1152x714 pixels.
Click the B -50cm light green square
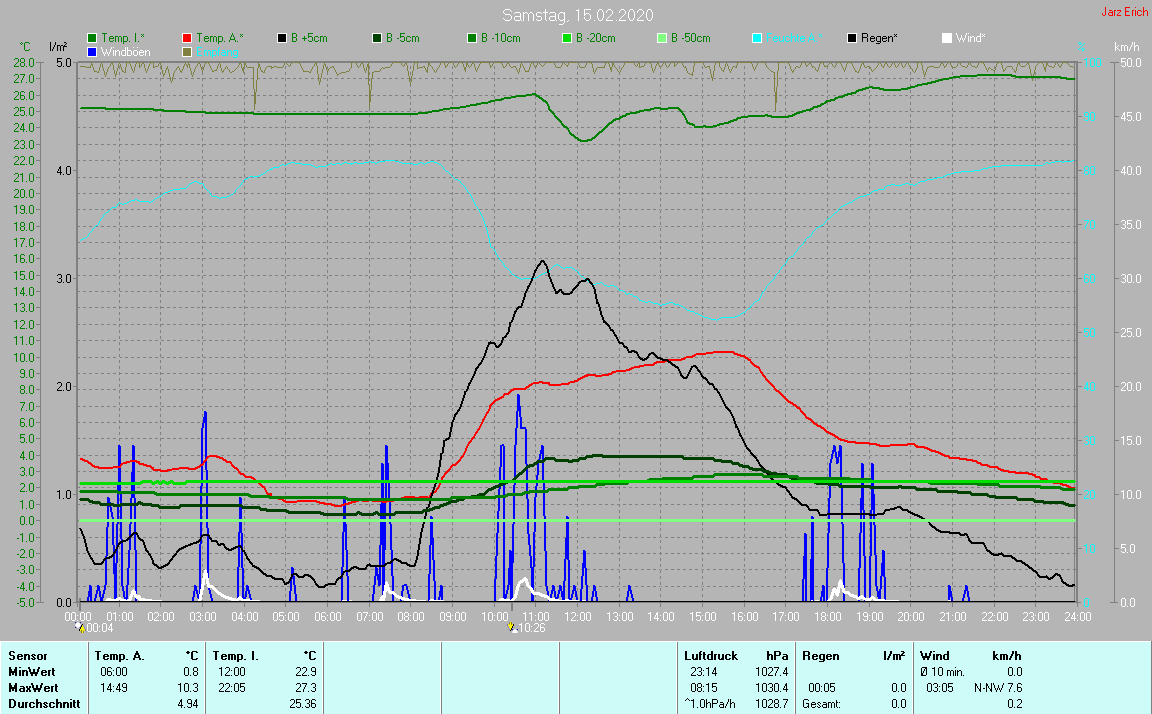pyautogui.click(x=661, y=38)
